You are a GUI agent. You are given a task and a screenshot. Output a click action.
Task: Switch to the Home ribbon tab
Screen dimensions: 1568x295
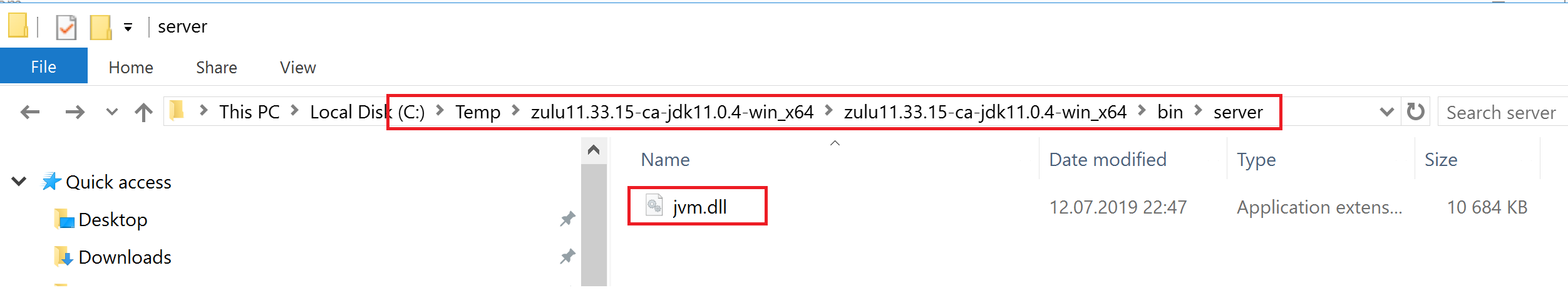click(x=130, y=68)
